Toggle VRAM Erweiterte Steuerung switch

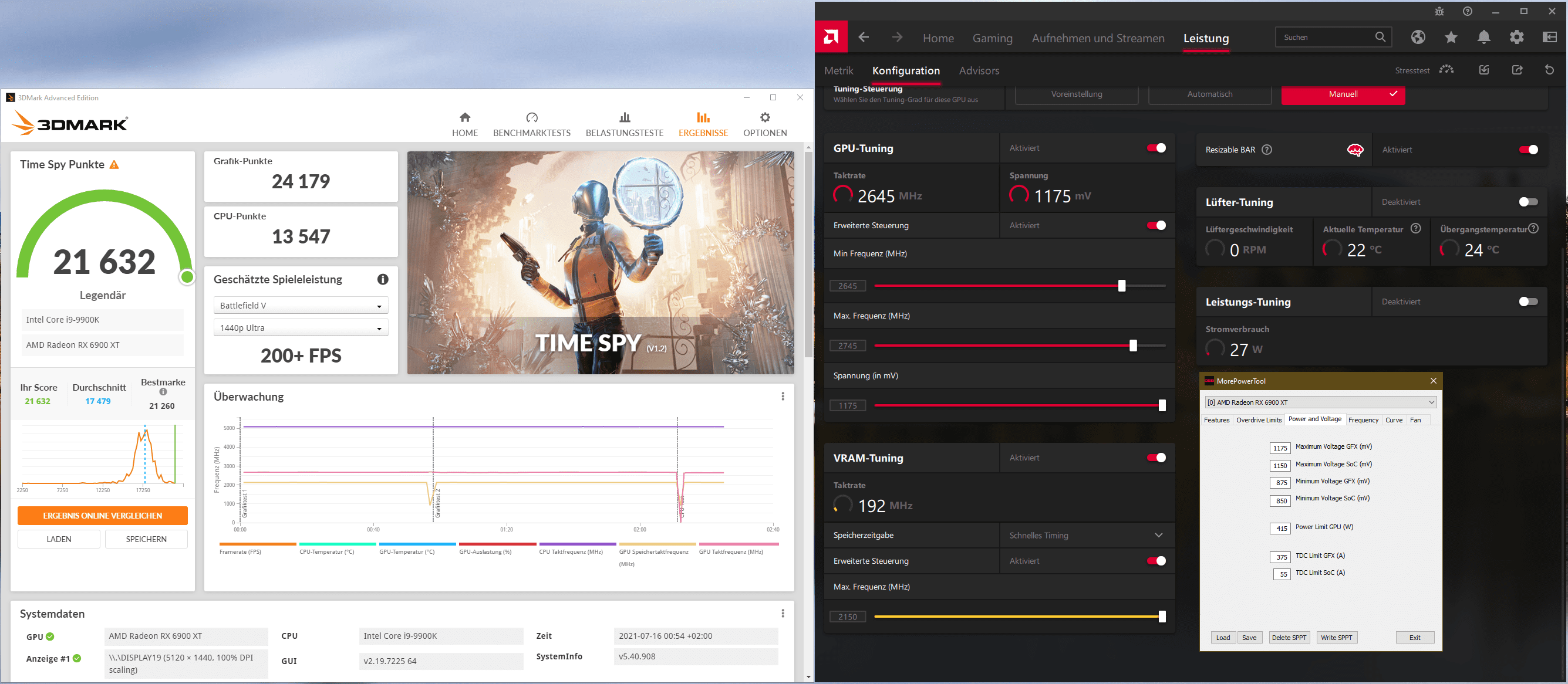1156,561
